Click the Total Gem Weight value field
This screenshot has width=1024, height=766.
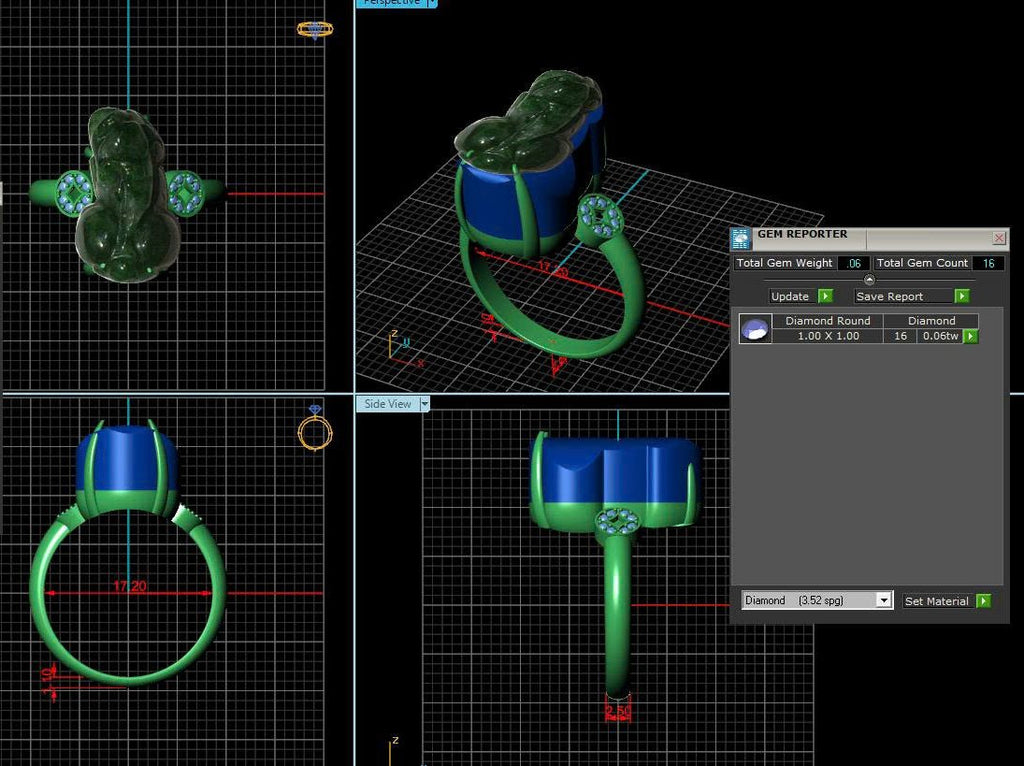click(854, 263)
